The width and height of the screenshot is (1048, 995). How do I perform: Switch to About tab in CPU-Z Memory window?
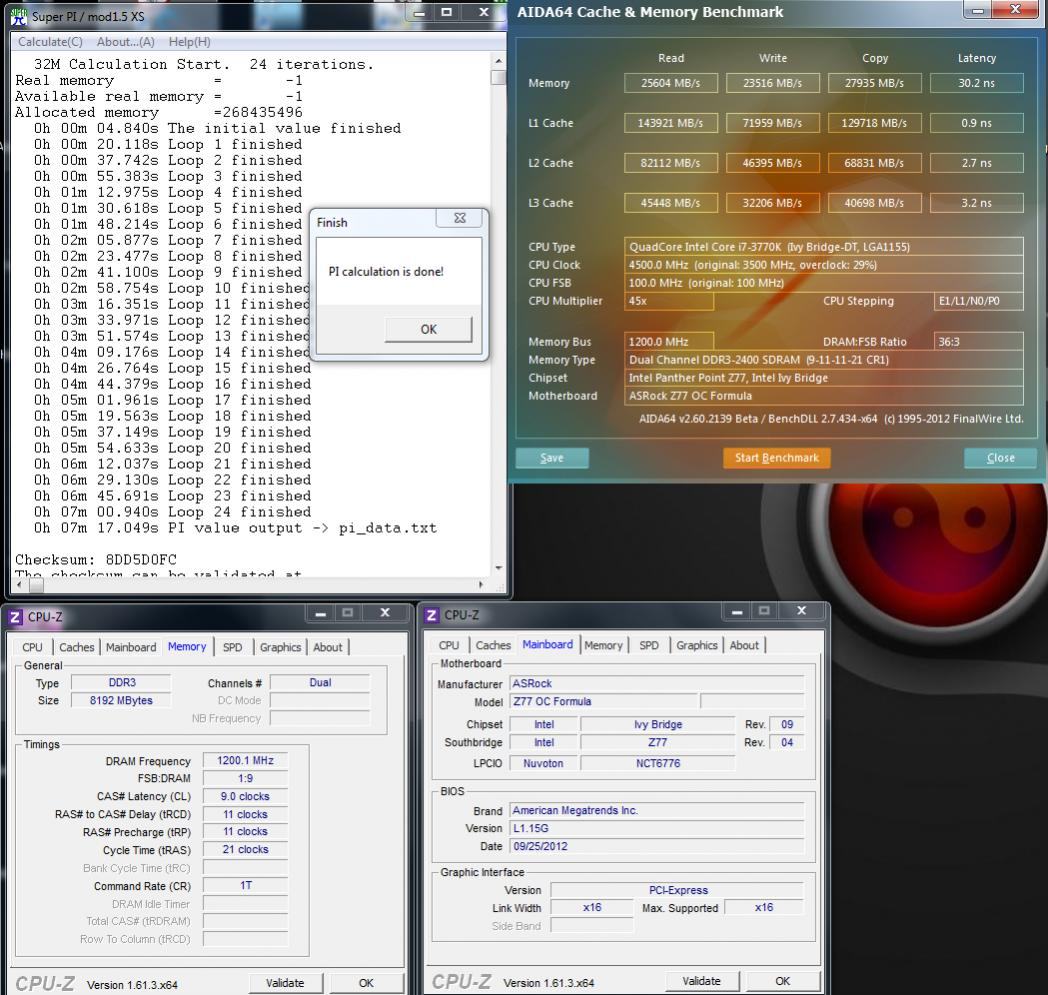(328, 647)
